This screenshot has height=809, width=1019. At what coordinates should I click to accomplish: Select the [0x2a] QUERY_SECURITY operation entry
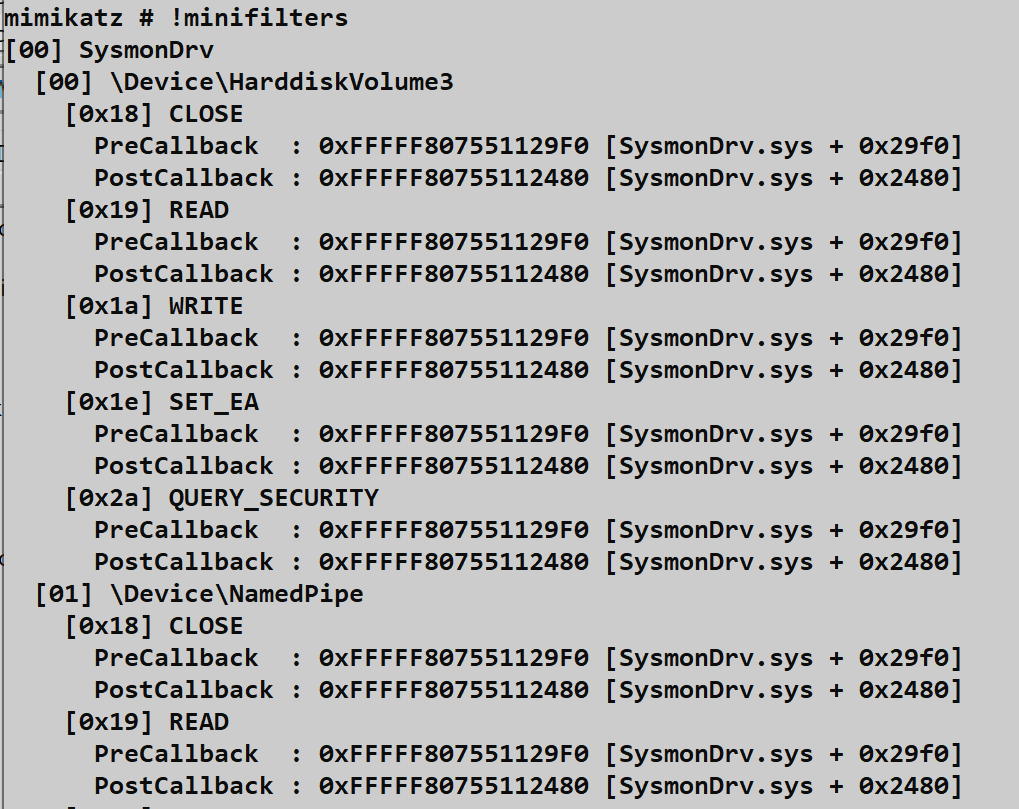coord(222,498)
